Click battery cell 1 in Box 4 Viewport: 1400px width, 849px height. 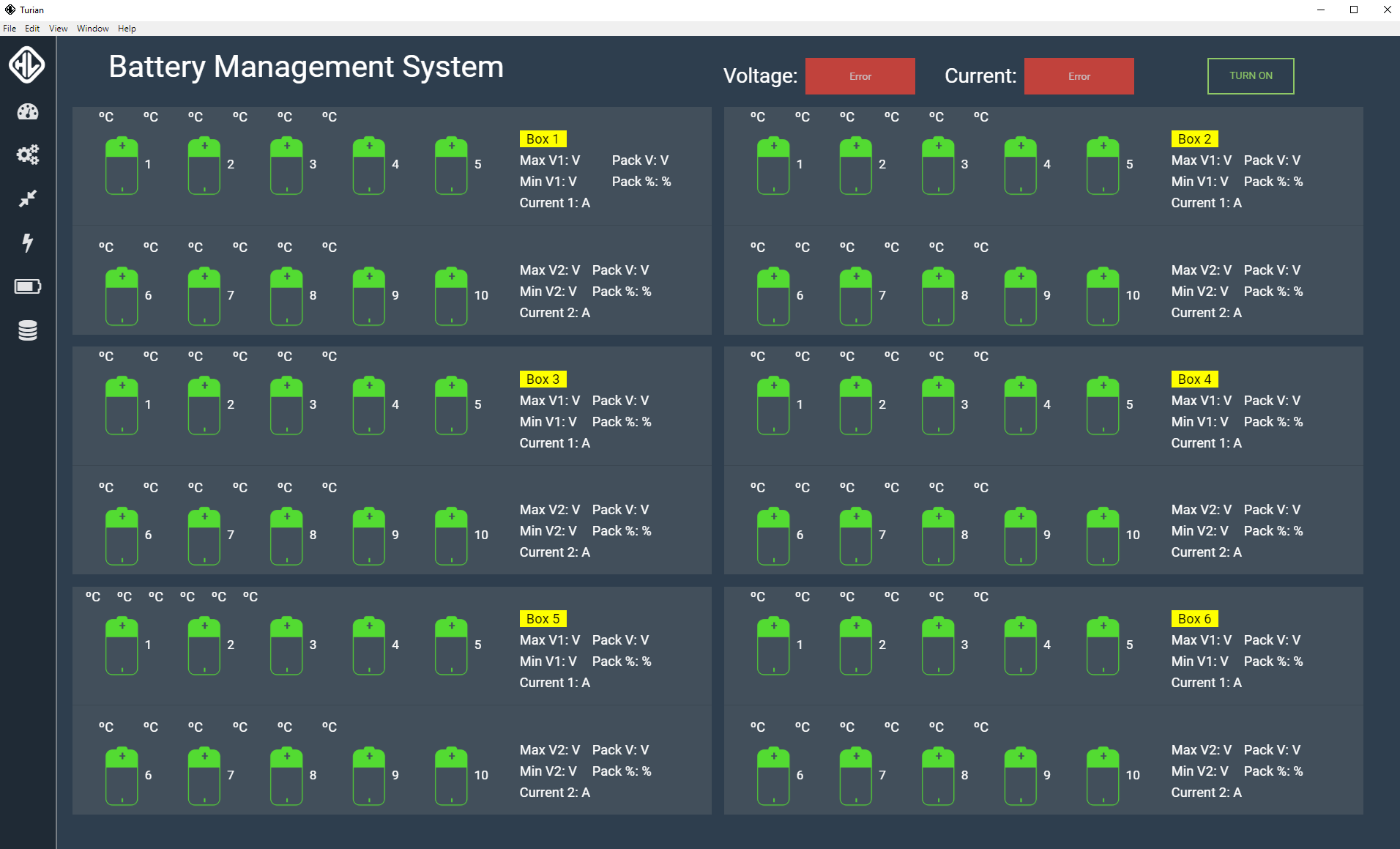pyautogui.click(x=773, y=405)
